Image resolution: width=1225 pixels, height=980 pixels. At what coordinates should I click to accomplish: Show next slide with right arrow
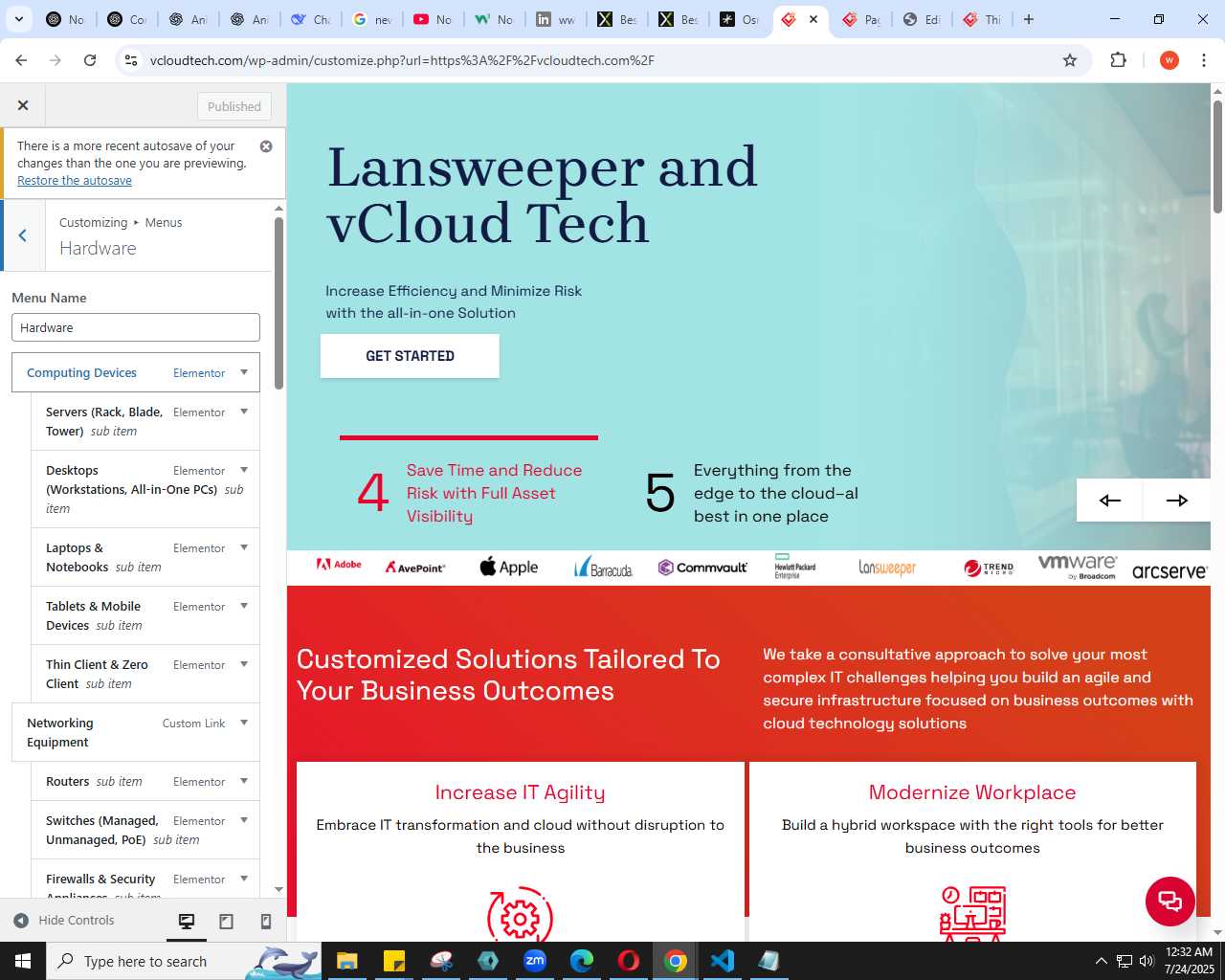[1177, 500]
